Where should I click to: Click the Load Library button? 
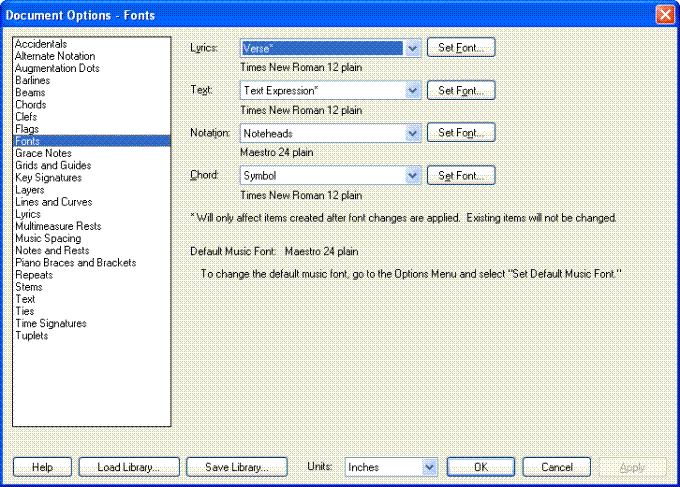pyautogui.click(x=128, y=467)
